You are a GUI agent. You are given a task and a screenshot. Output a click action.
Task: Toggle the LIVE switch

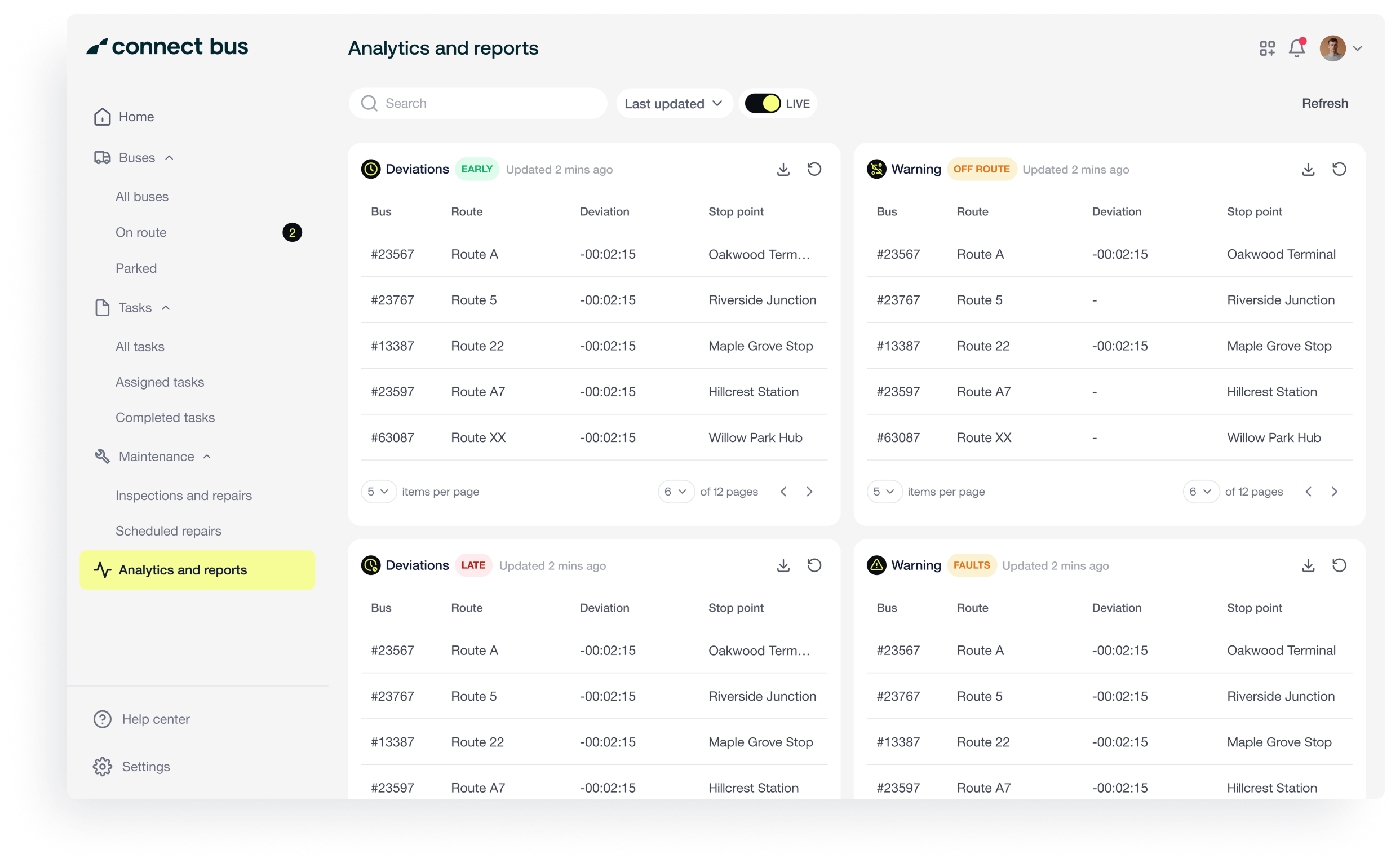[x=762, y=103]
